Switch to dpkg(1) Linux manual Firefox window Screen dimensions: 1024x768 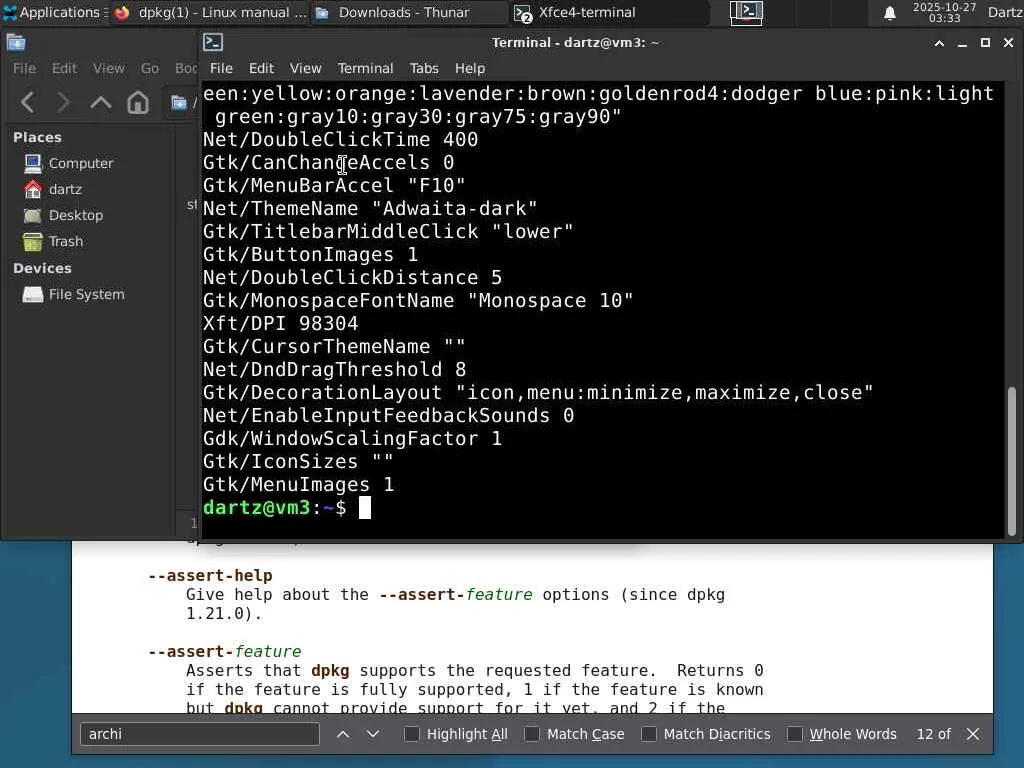click(x=210, y=12)
